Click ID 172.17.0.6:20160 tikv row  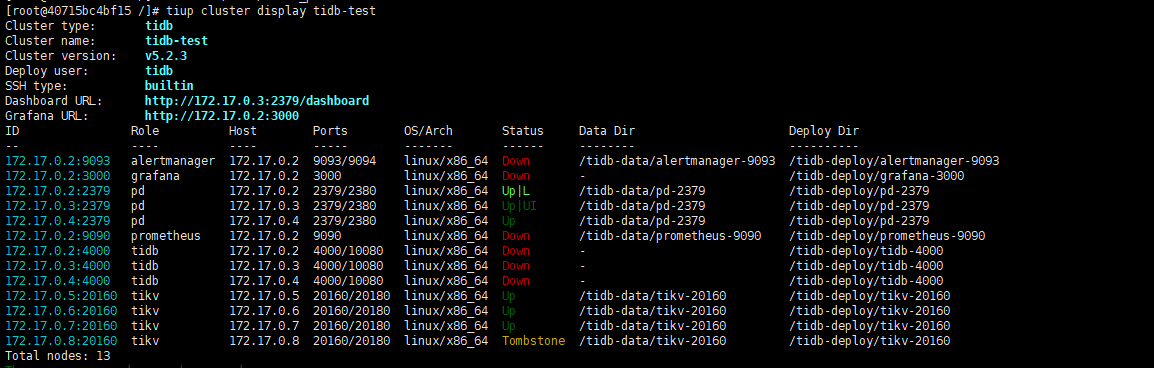point(61,311)
